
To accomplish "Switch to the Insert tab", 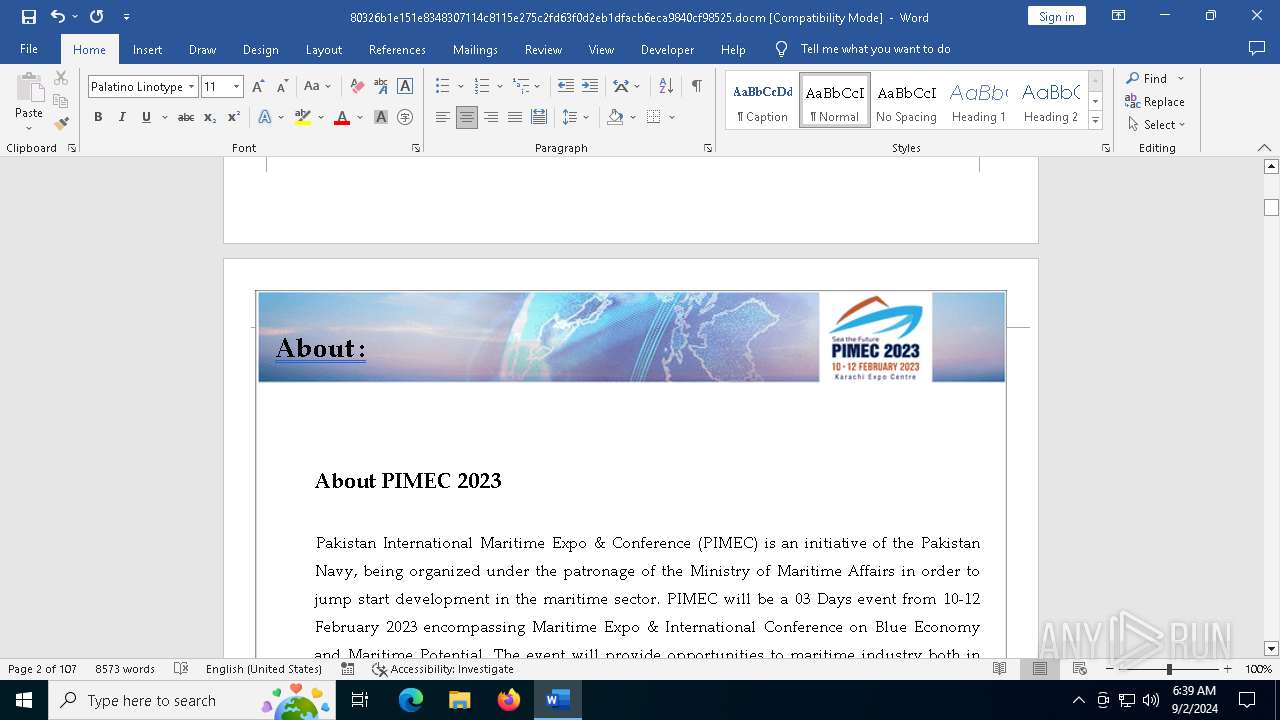I will 147,49.
